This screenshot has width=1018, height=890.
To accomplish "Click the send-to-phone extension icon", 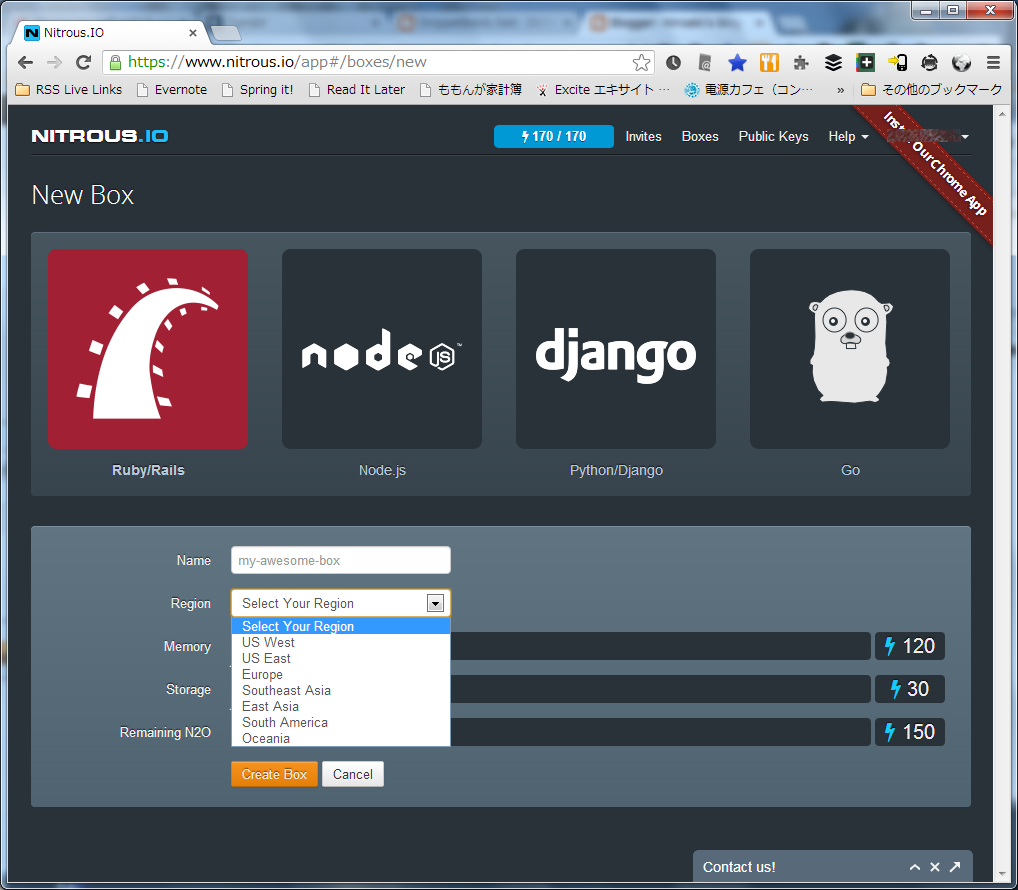I will pyautogui.click(x=897, y=62).
